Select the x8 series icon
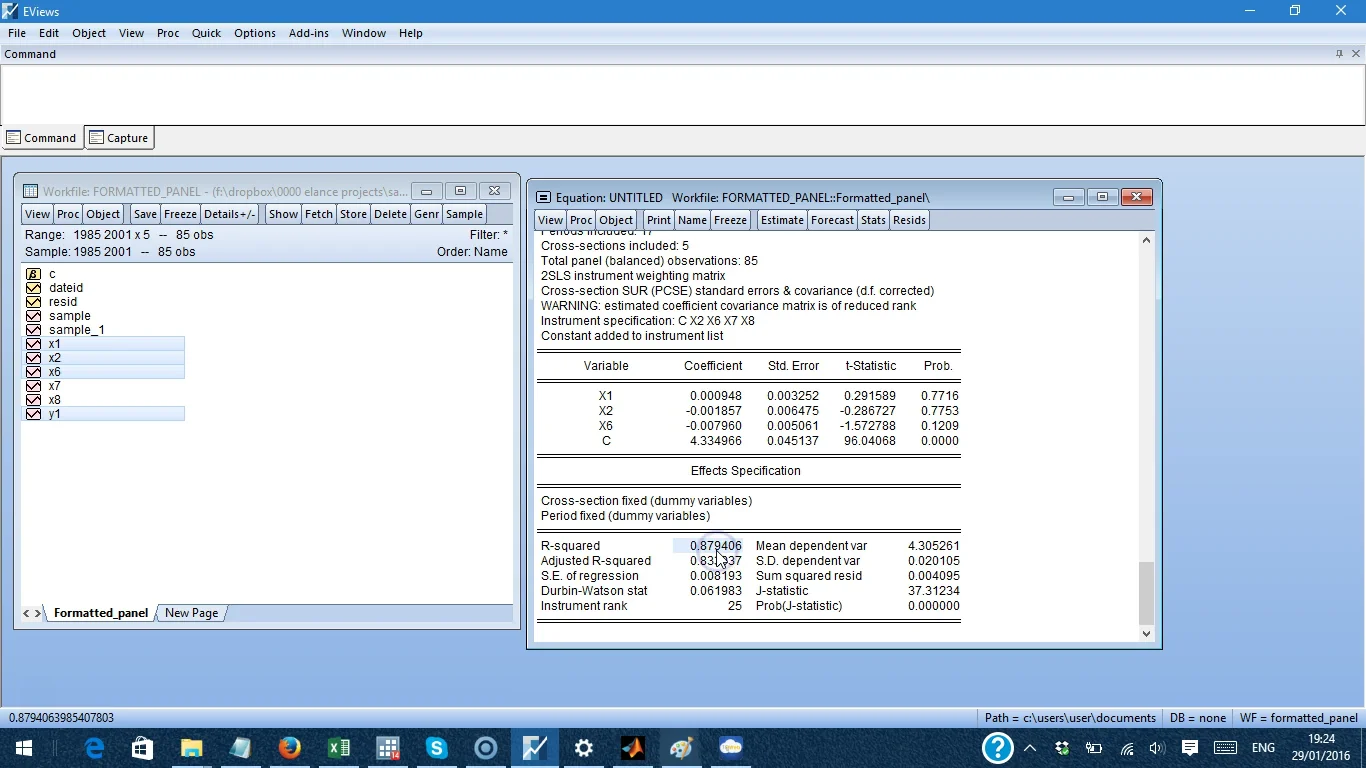This screenshot has height=768, width=1366. (x=33, y=400)
